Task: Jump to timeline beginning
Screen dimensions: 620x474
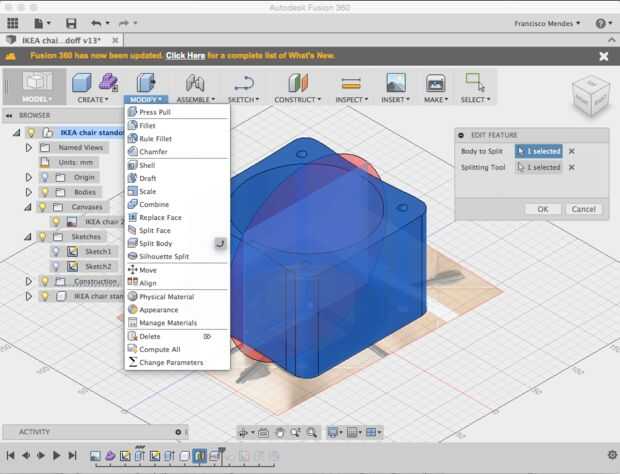Action: [10, 455]
